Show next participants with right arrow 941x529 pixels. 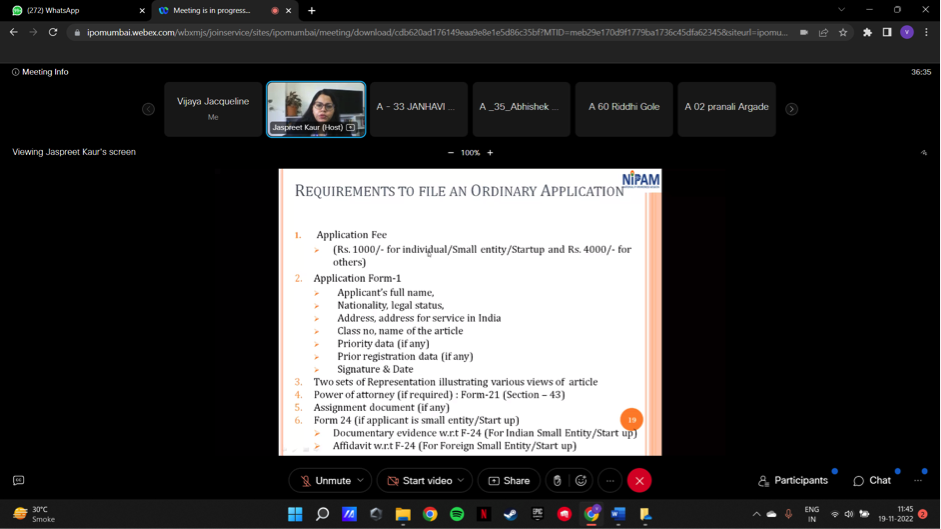pos(791,109)
